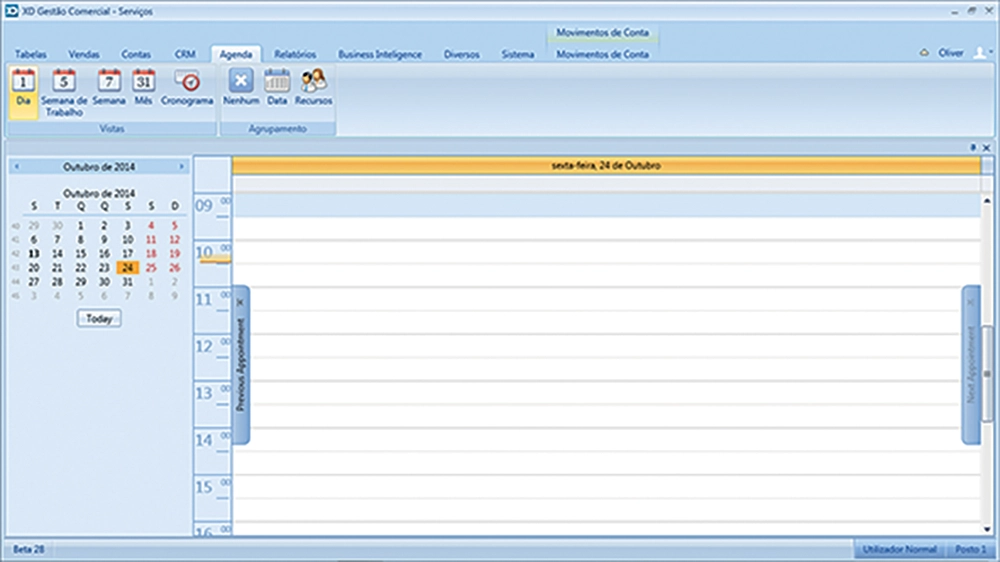The height and width of the screenshot is (562, 1000).
Task: Open the Oliver user dropdown
Action: [978, 54]
